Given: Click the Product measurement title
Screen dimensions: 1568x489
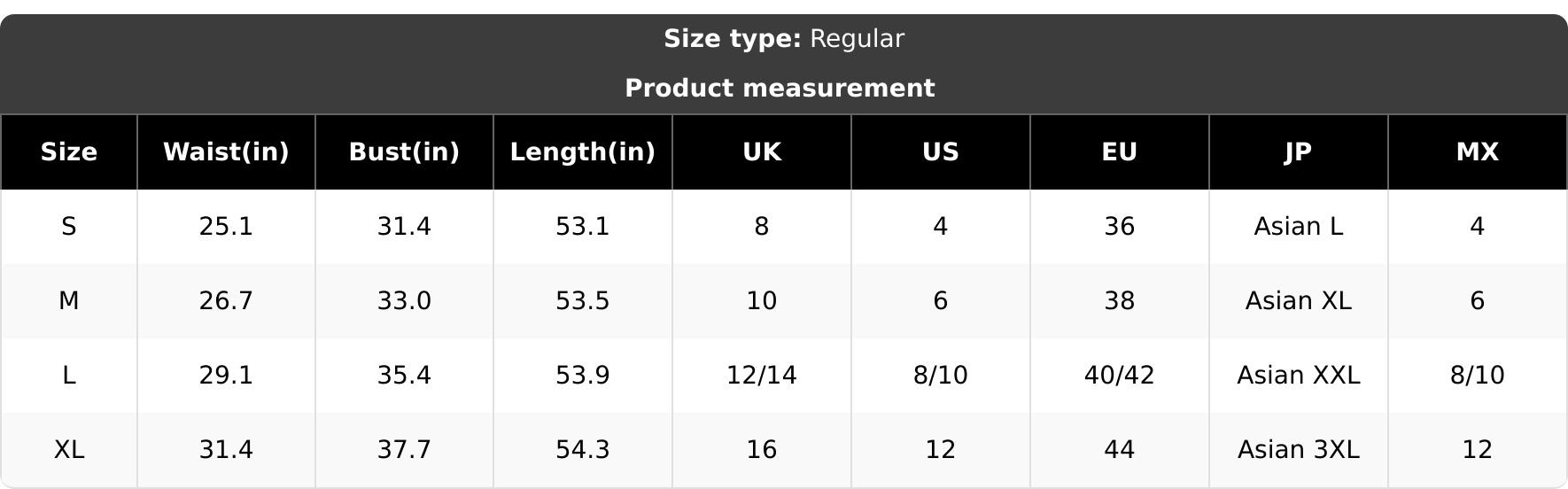Looking at the screenshot, I should coord(780,89).
